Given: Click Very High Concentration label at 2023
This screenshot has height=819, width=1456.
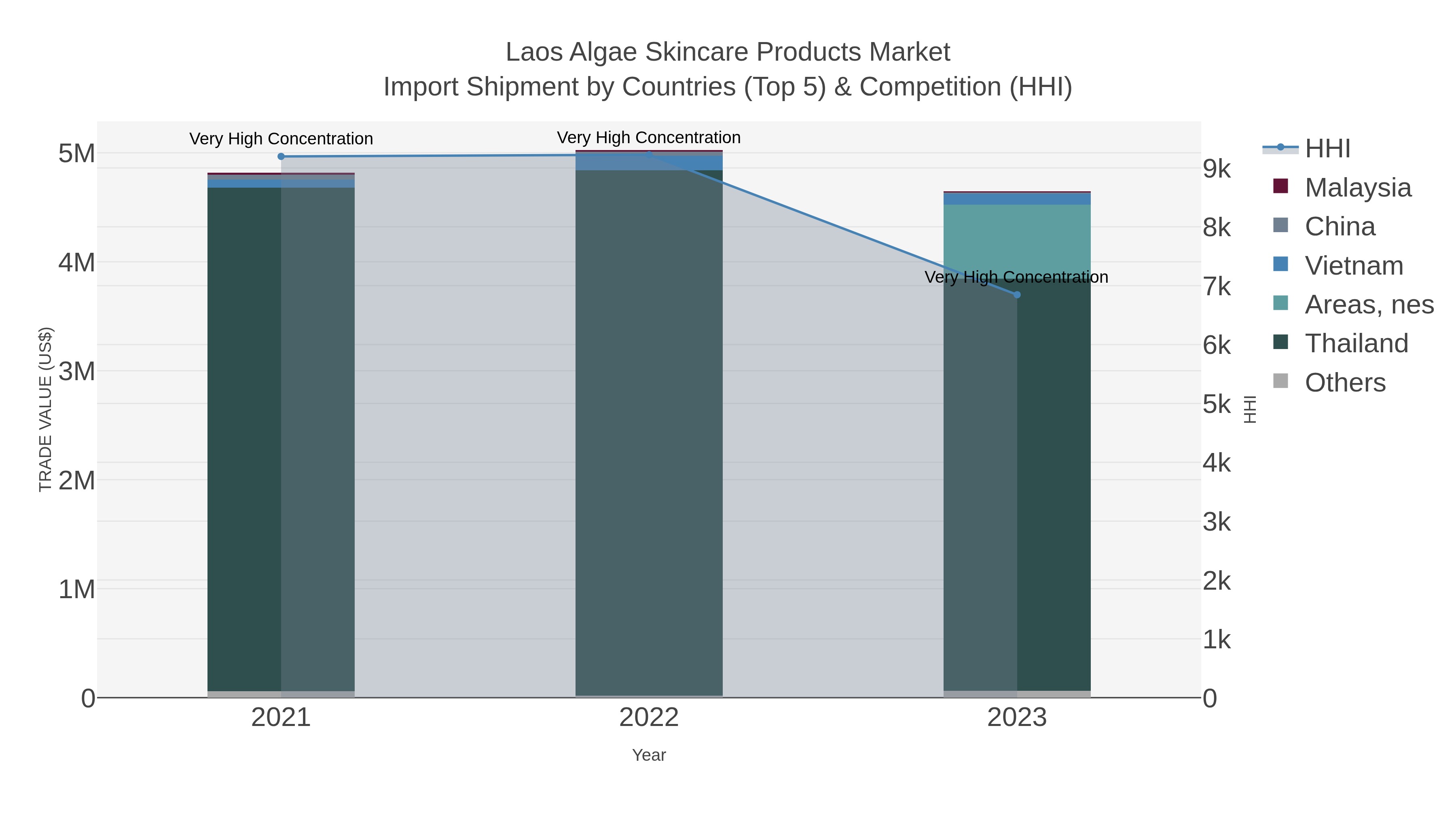Looking at the screenshot, I should click(x=1016, y=277).
